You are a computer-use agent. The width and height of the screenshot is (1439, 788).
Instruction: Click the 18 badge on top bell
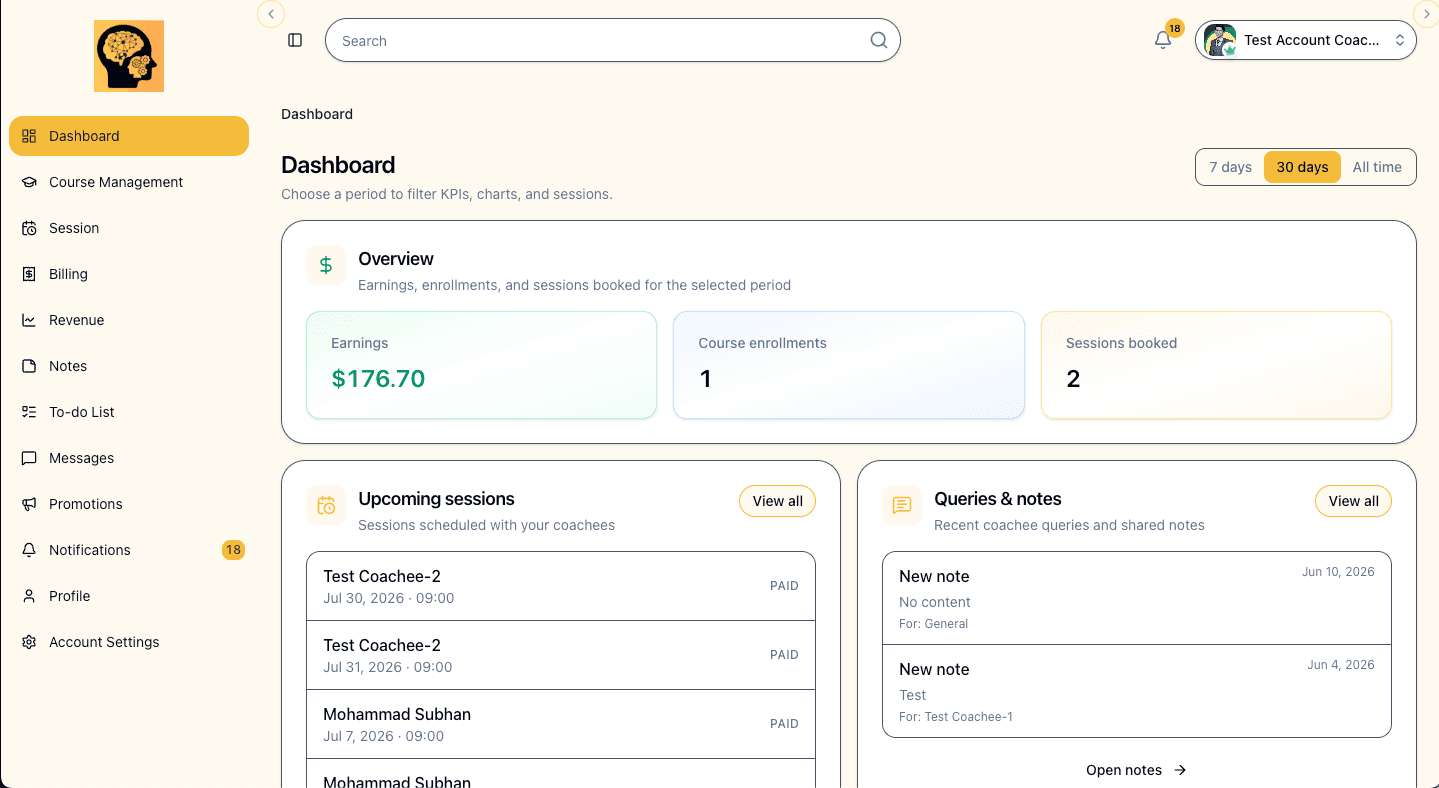coord(1175,28)
